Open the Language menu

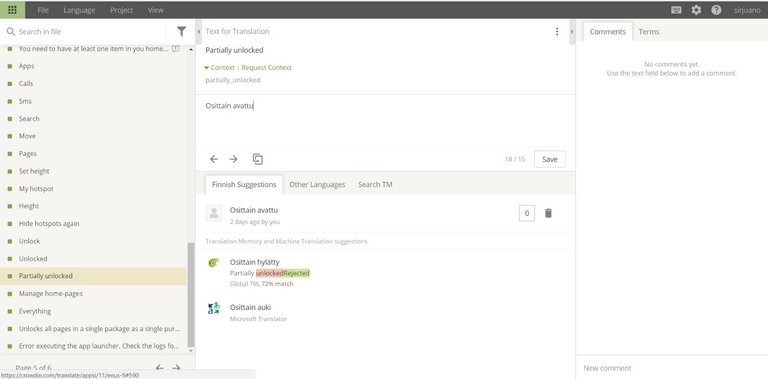[79, 10]
